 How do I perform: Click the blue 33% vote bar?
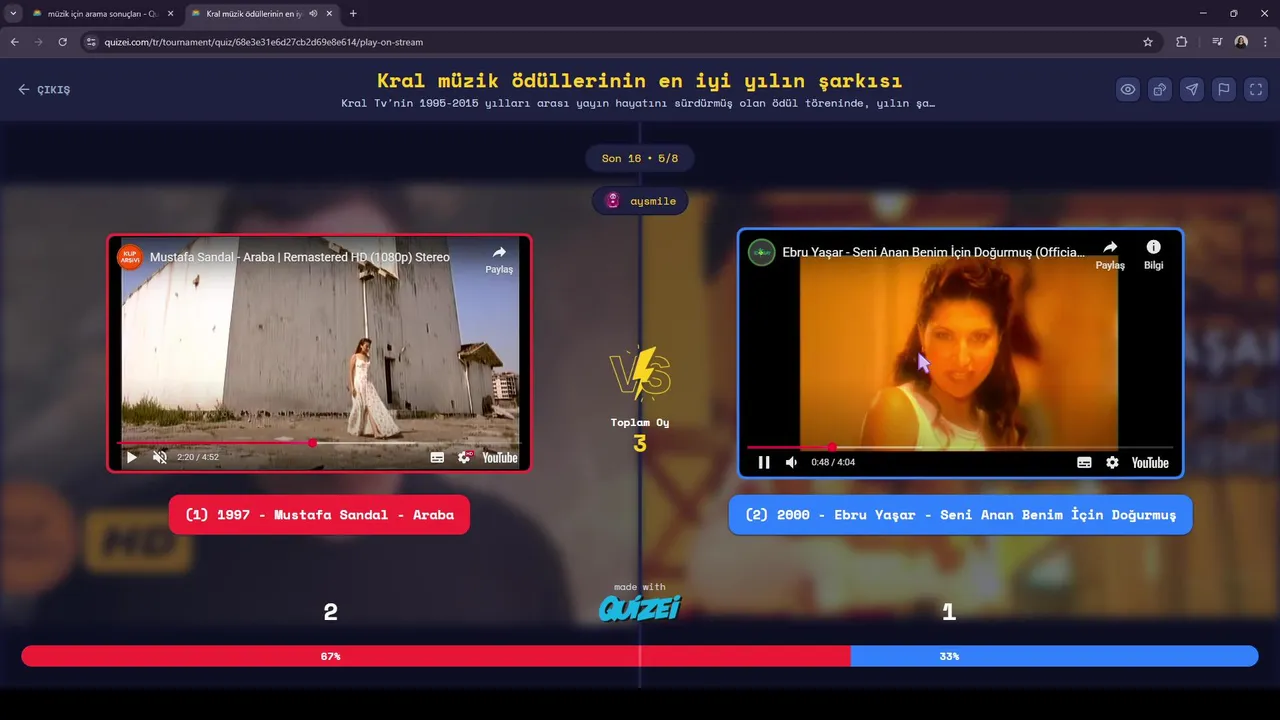tap(1054, 656)
